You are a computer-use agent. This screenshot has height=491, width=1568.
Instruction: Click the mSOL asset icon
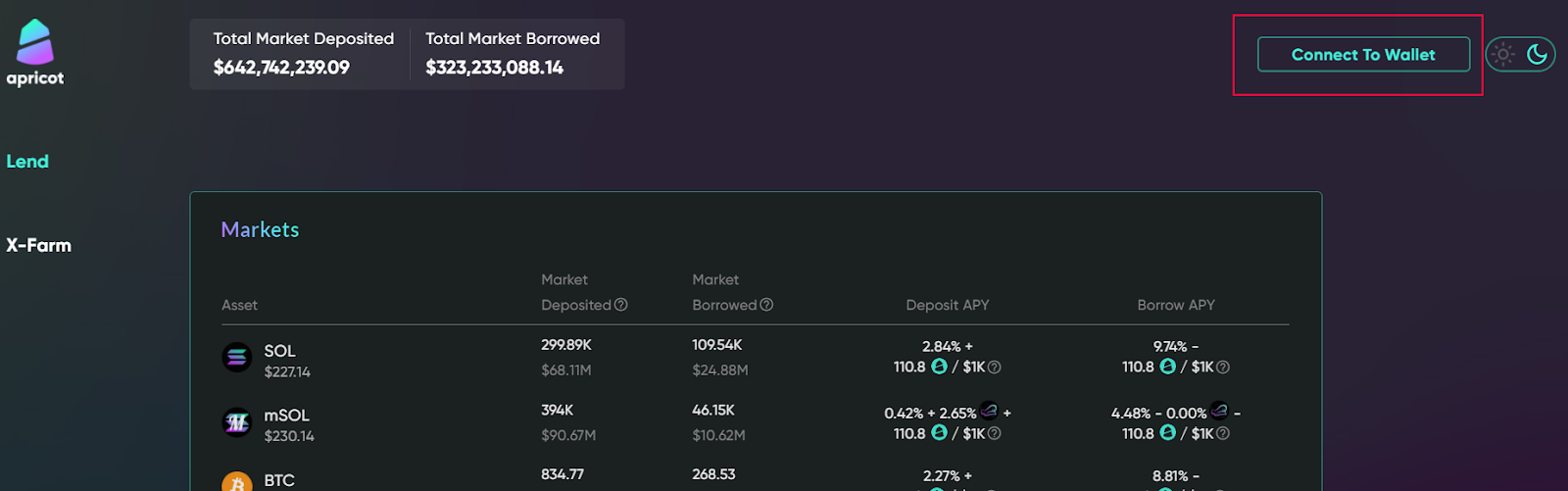coord(237,422)
